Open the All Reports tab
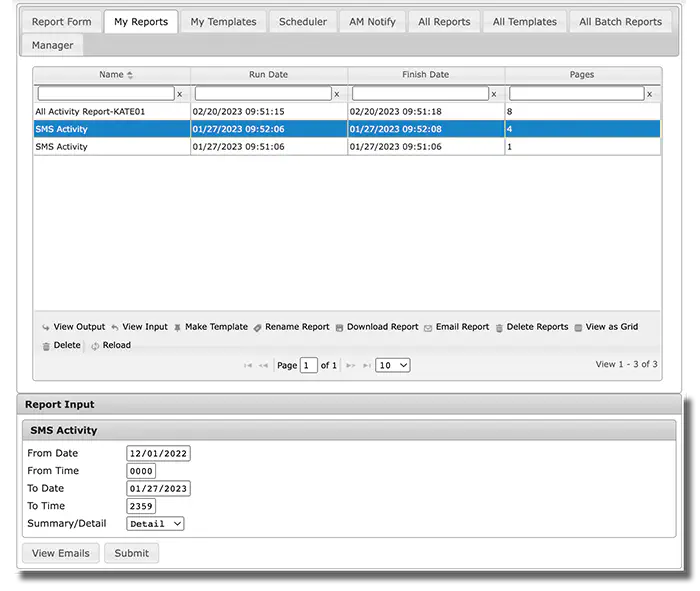This screenshot has height=591, width=700. [x=444, y=21]
